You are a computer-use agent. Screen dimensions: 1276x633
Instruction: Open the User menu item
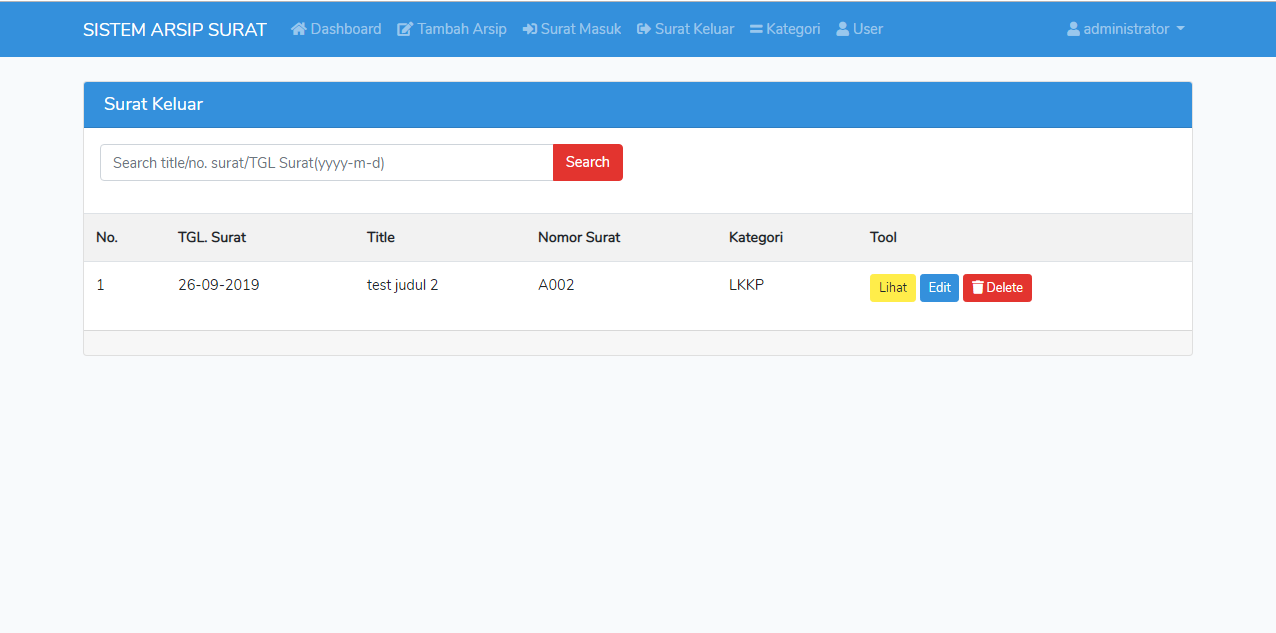point(860,29)
